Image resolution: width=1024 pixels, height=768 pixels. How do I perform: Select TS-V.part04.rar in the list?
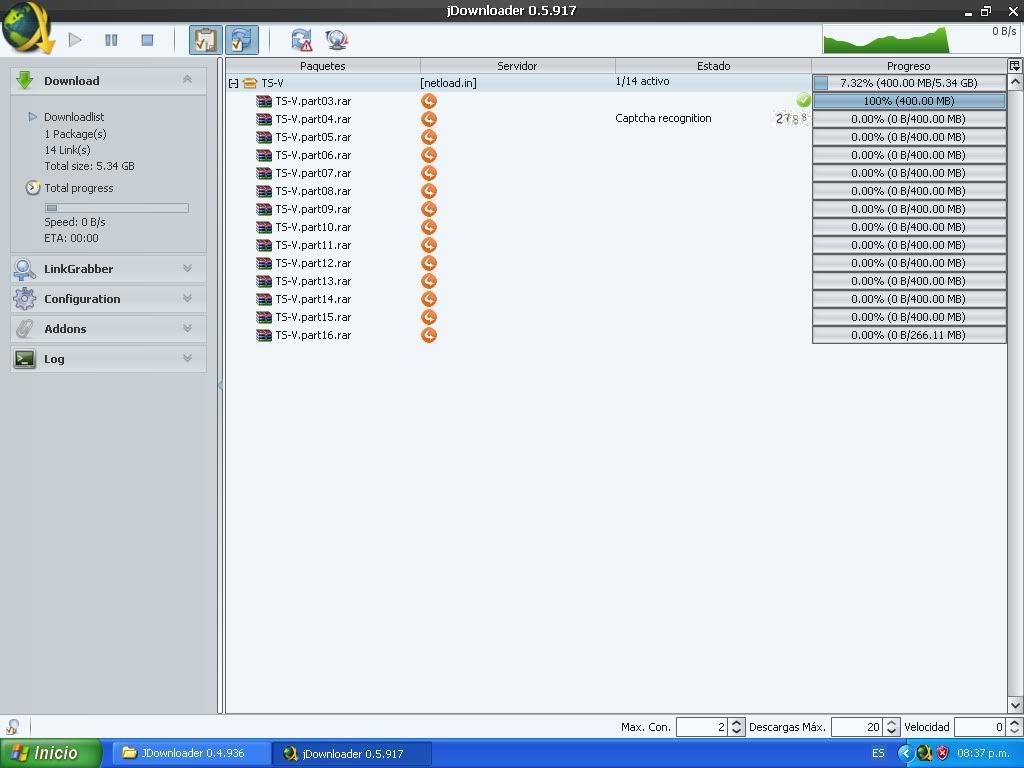tap(313, 120)
